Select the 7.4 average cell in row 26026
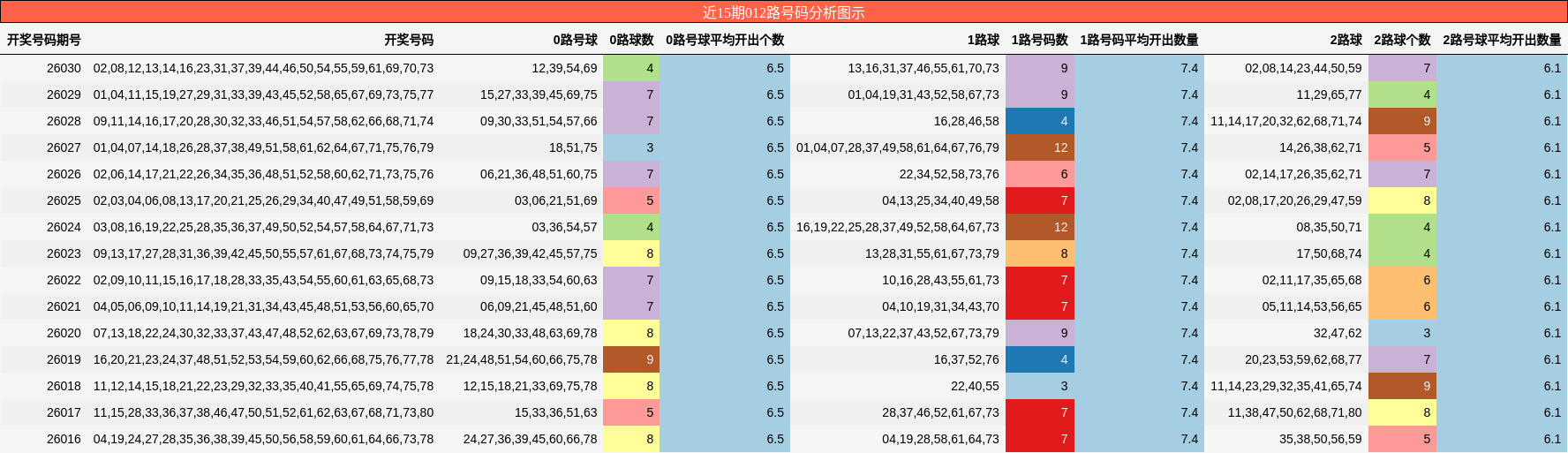The height and width of the screenshot is (453, 1568). coord(1140,174)
